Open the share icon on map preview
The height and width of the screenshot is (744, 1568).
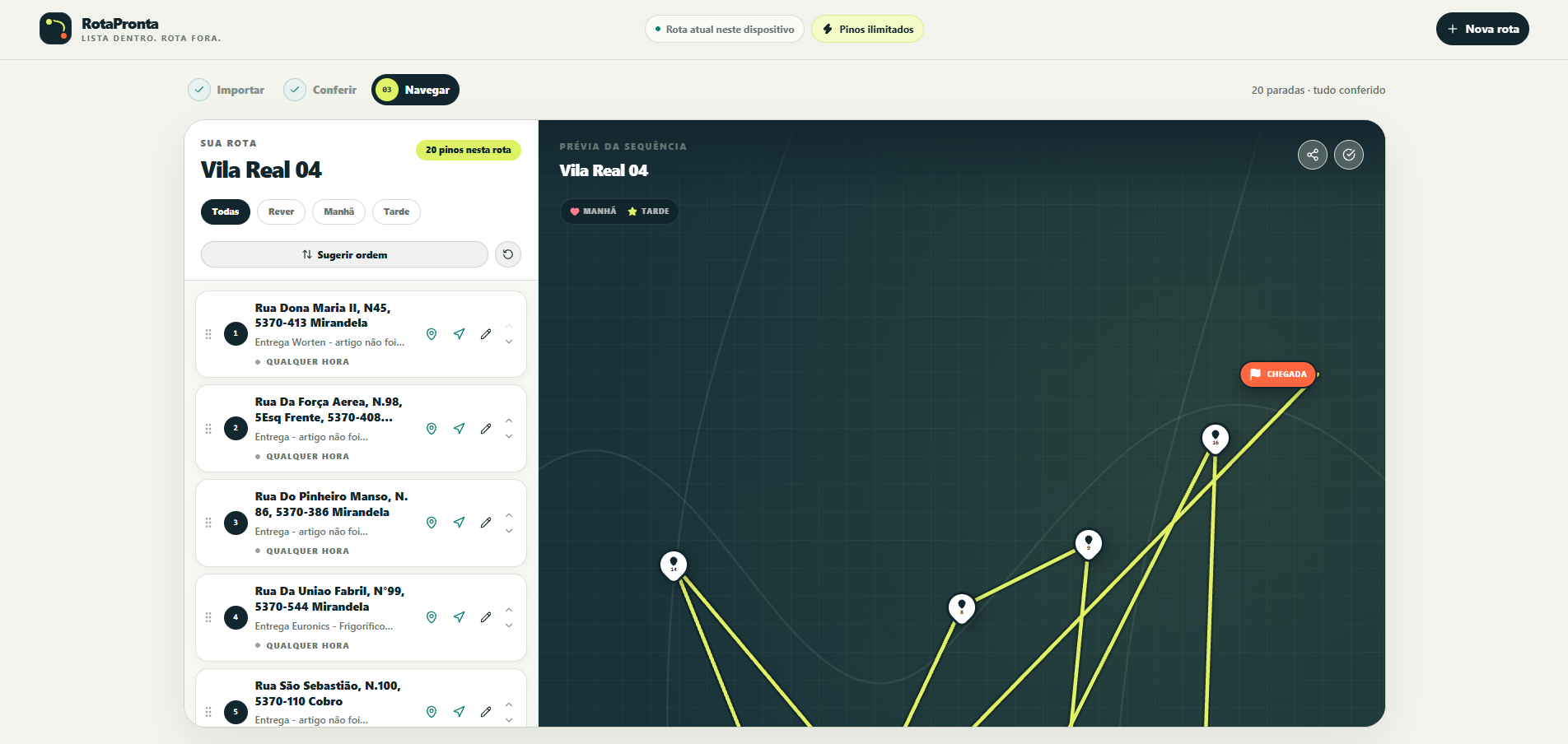pos(1313,154)
